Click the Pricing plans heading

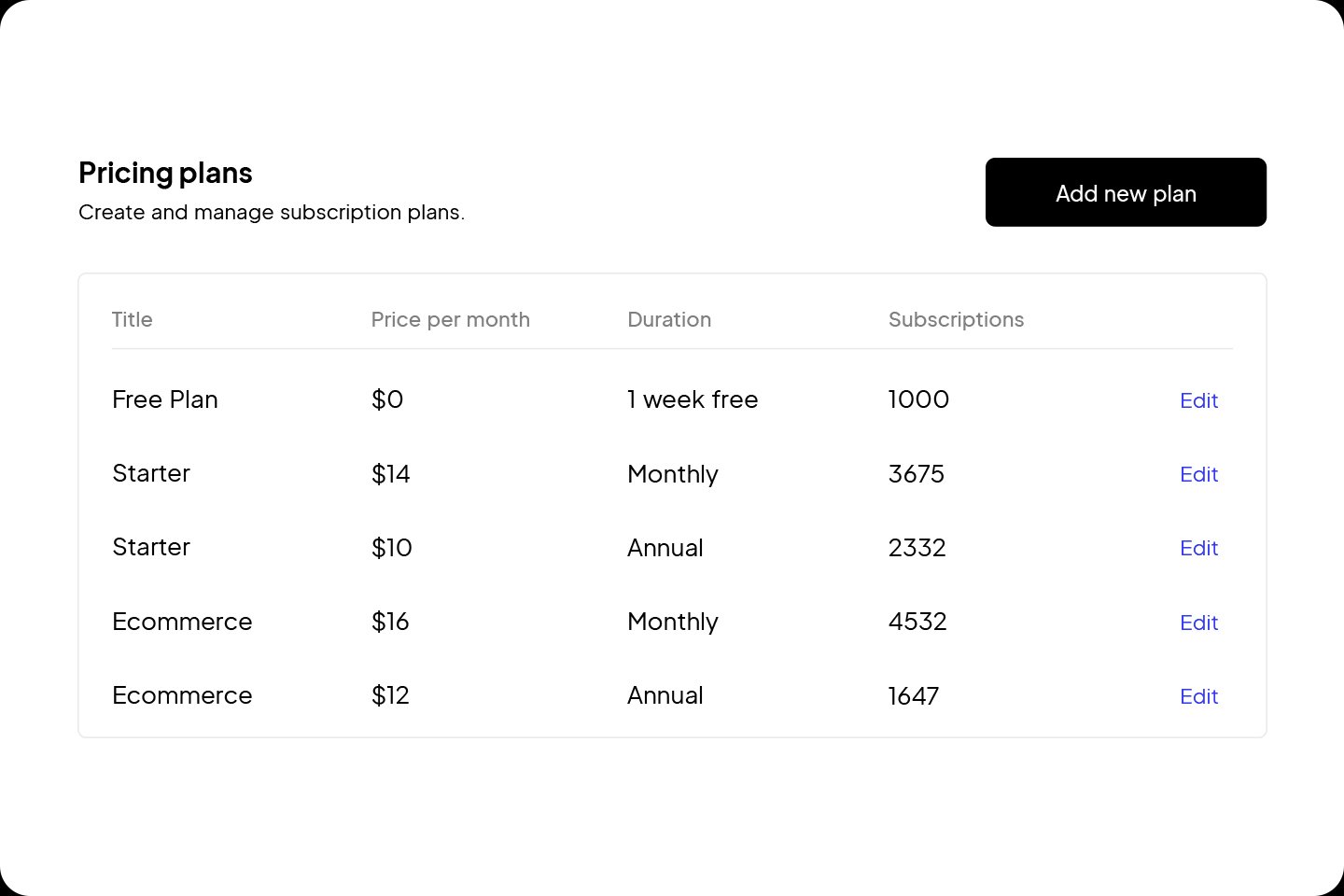tap(165, 173)
